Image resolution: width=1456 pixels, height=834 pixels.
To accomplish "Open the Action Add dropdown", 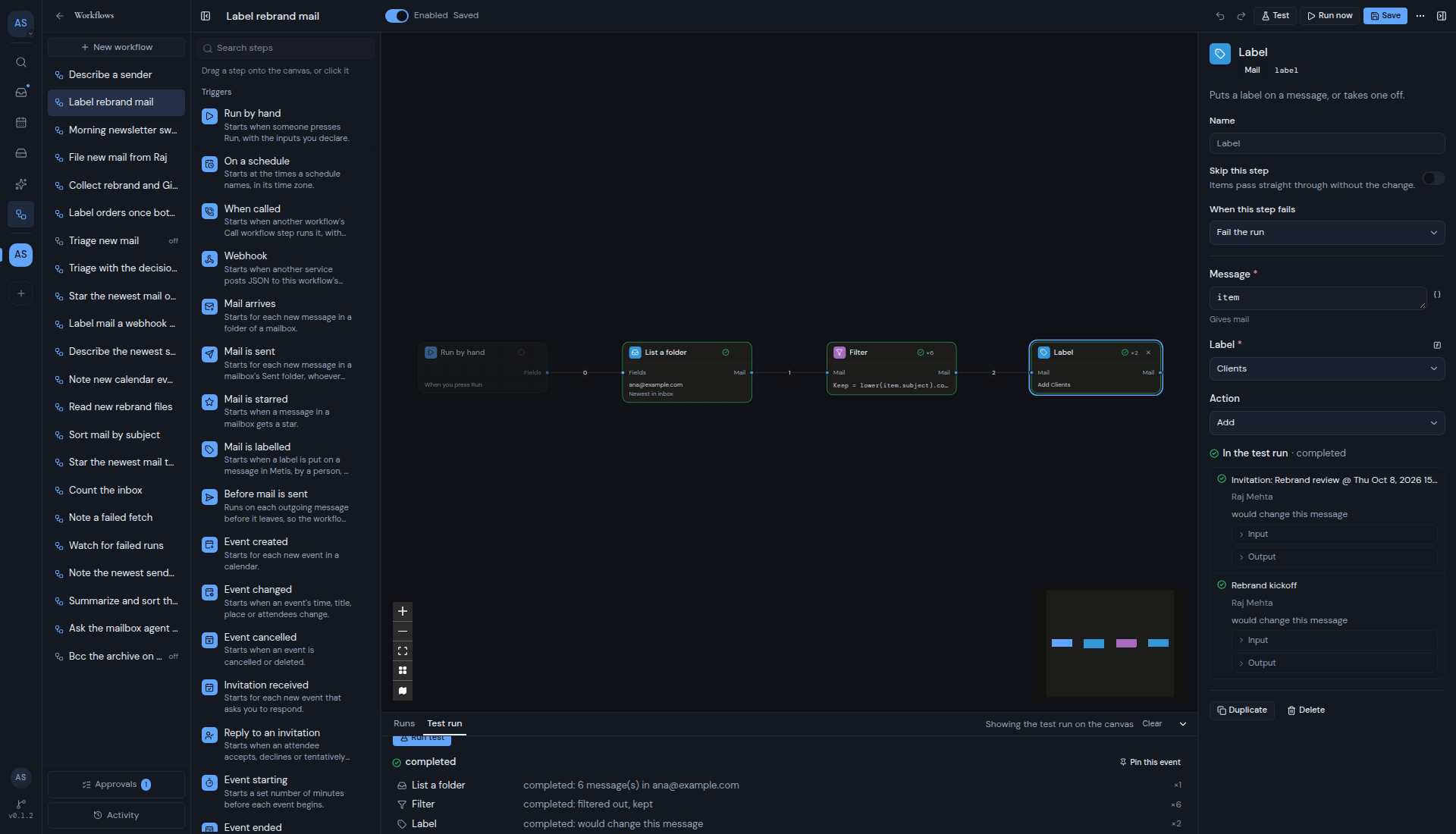I will pyautogui.click(x=1326, y=423).
